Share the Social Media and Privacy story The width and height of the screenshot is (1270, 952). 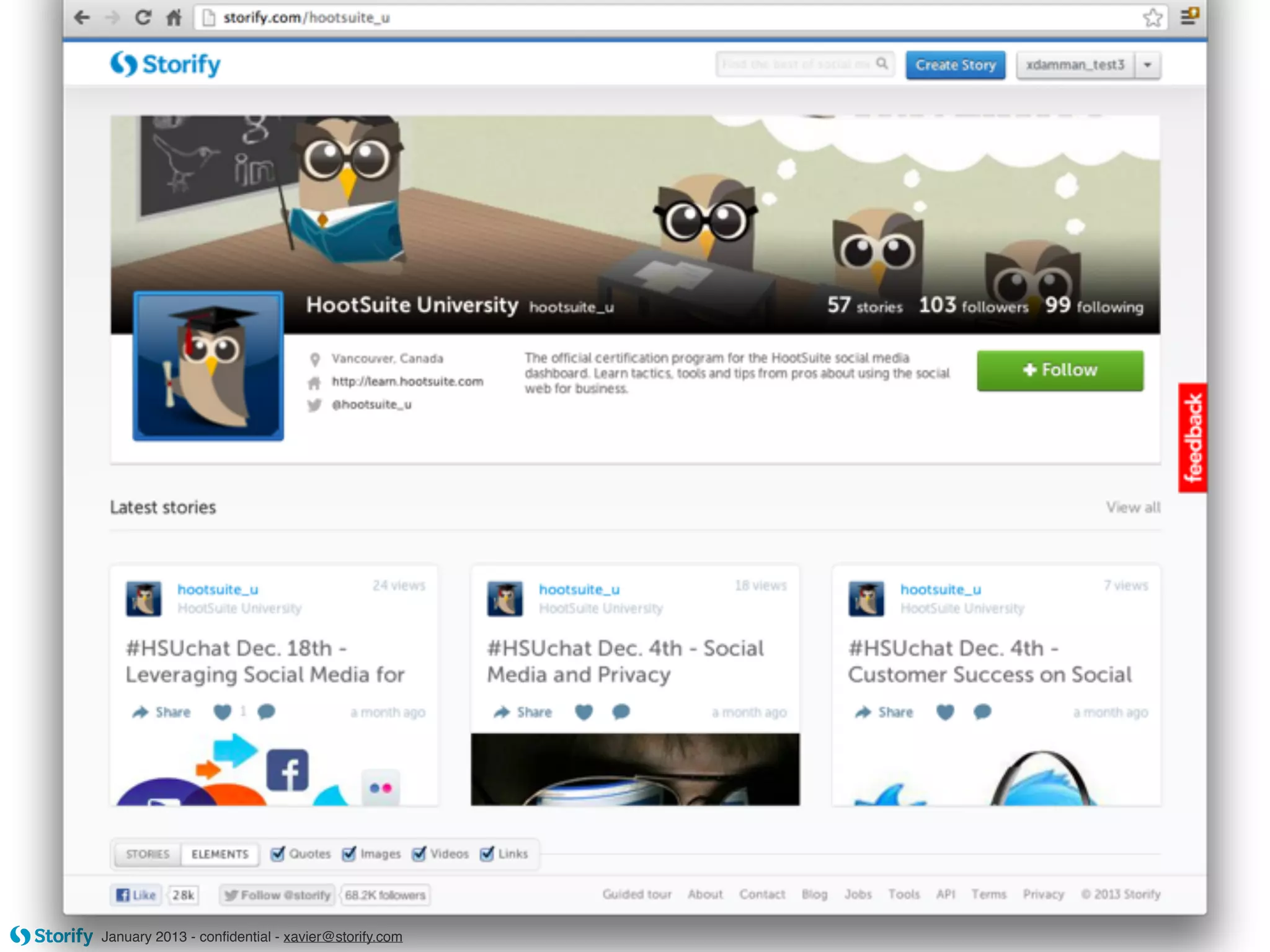[x=523, y=712]
